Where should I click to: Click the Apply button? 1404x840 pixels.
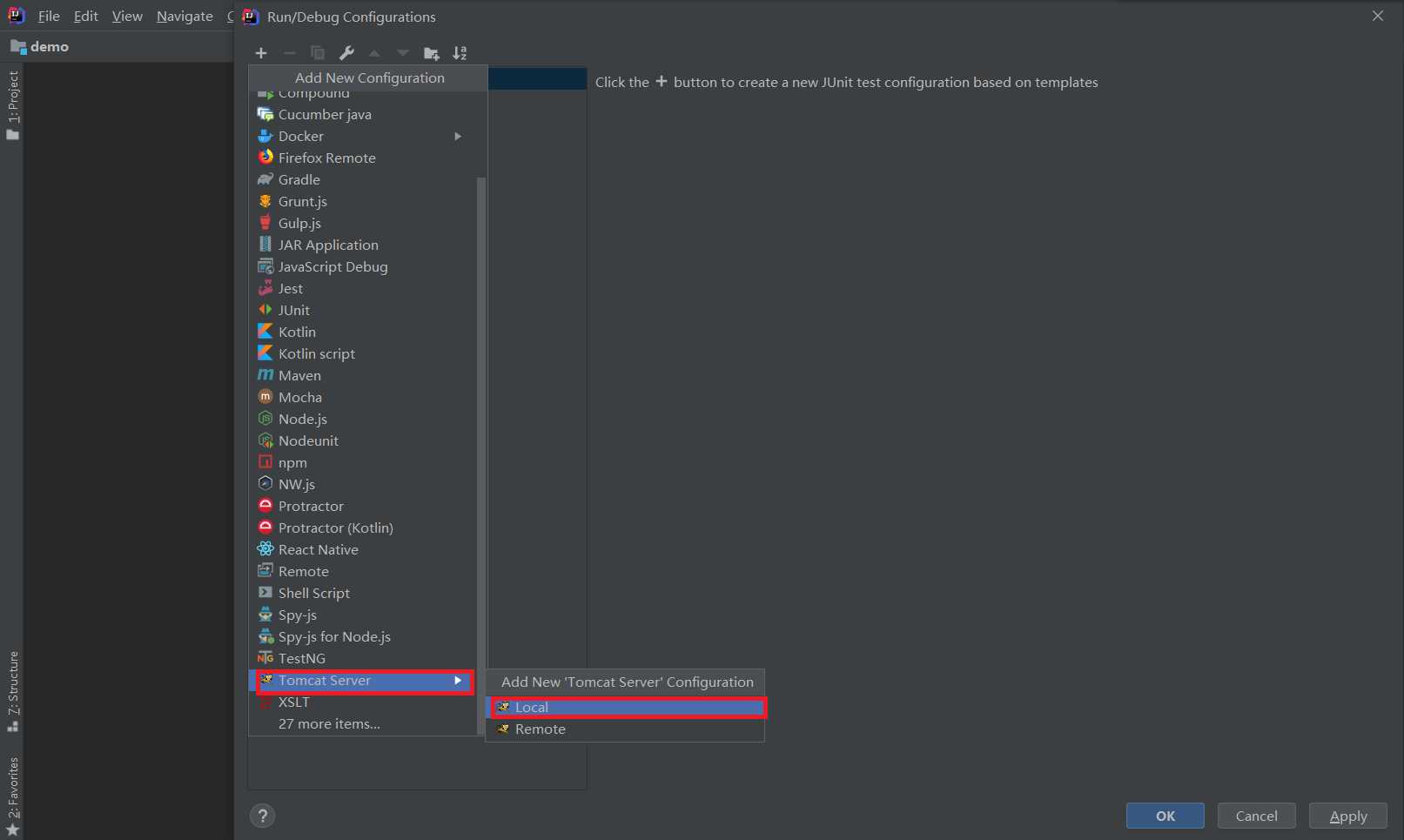(1348, 816)
